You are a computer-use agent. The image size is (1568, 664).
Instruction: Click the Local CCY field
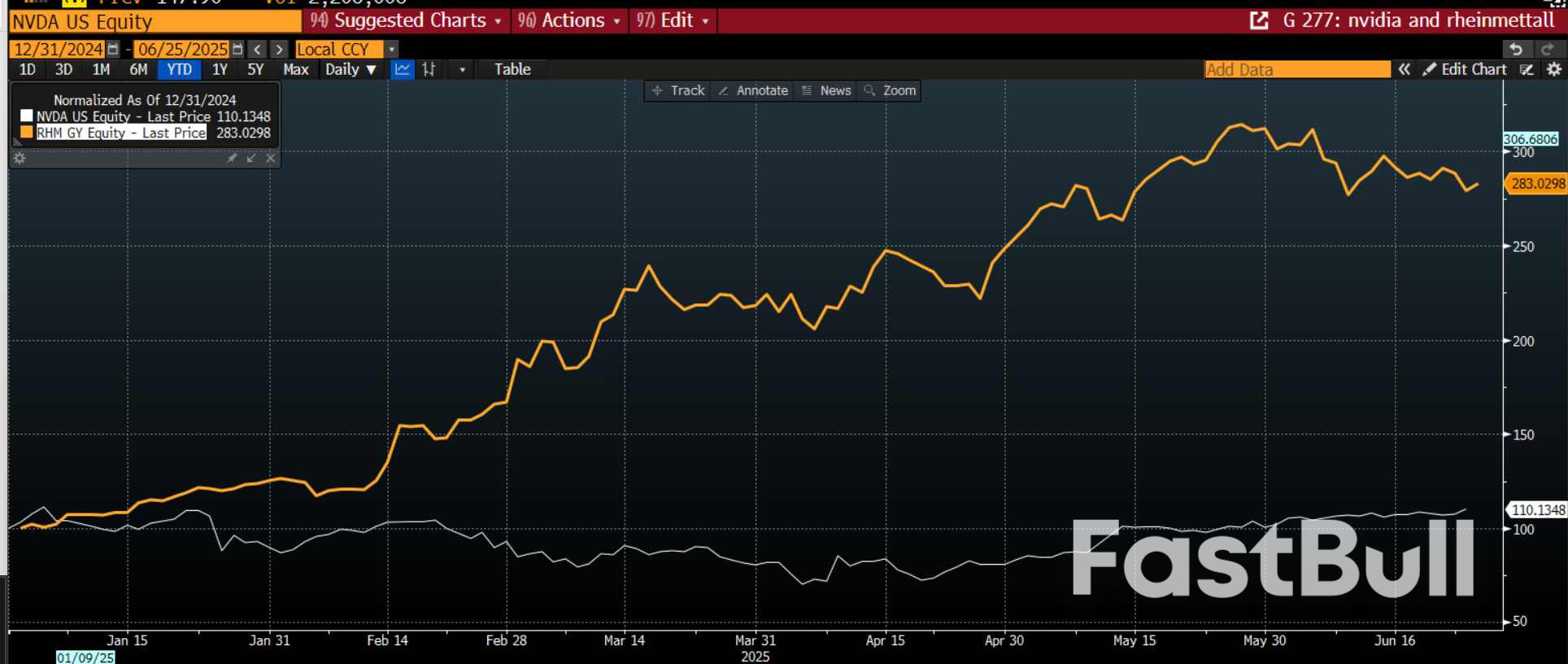(x=339, y=50)
